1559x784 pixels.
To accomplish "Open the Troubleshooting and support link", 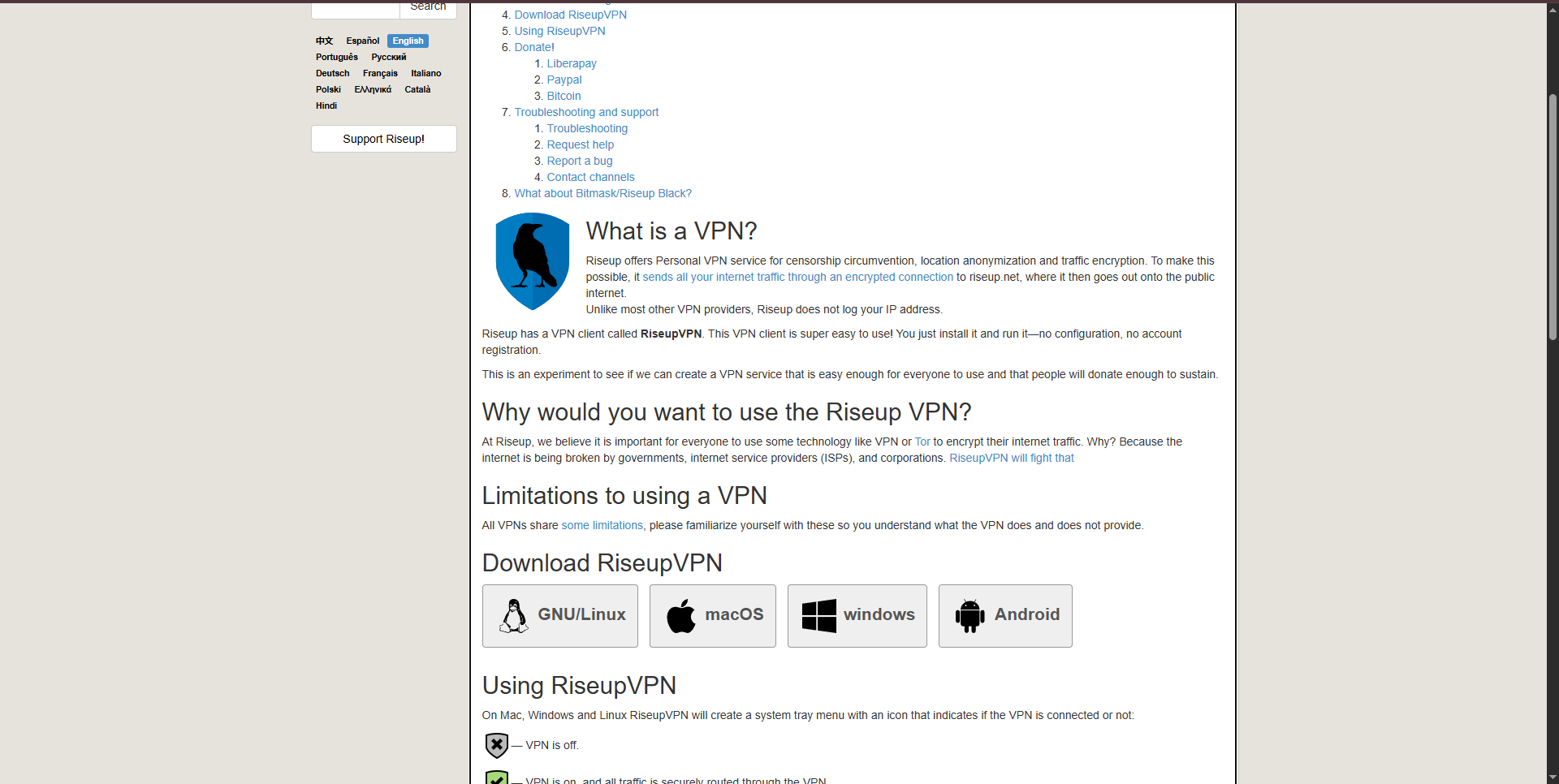I will (586, 112).
